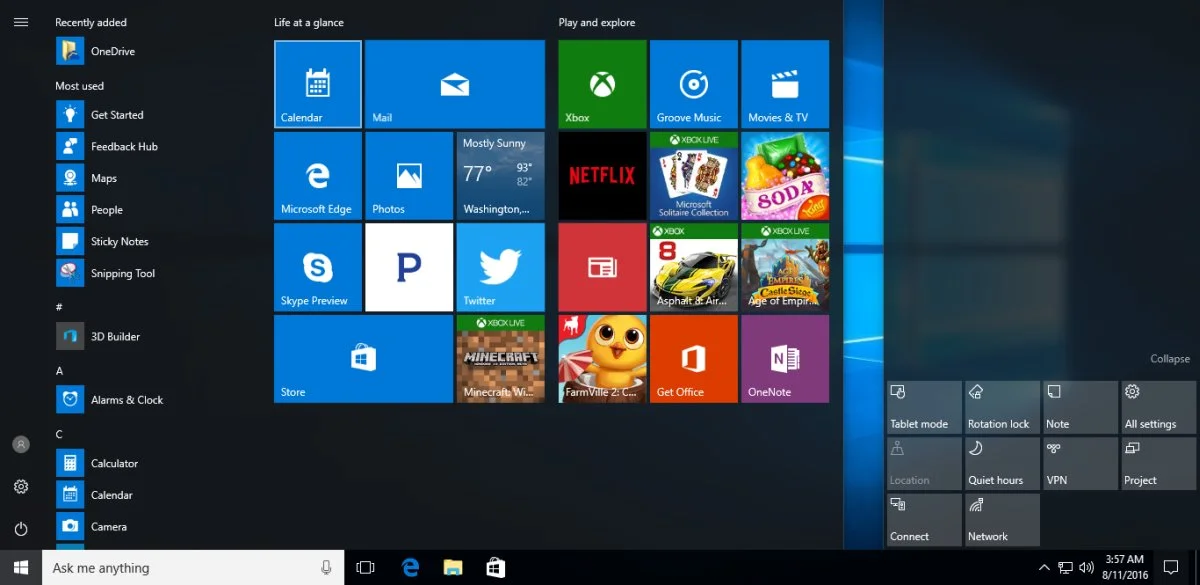This screenshot has height=585, width=1200.
Task: Open Microsoft Solitaire Collection tile
Action: pos(694,176)
